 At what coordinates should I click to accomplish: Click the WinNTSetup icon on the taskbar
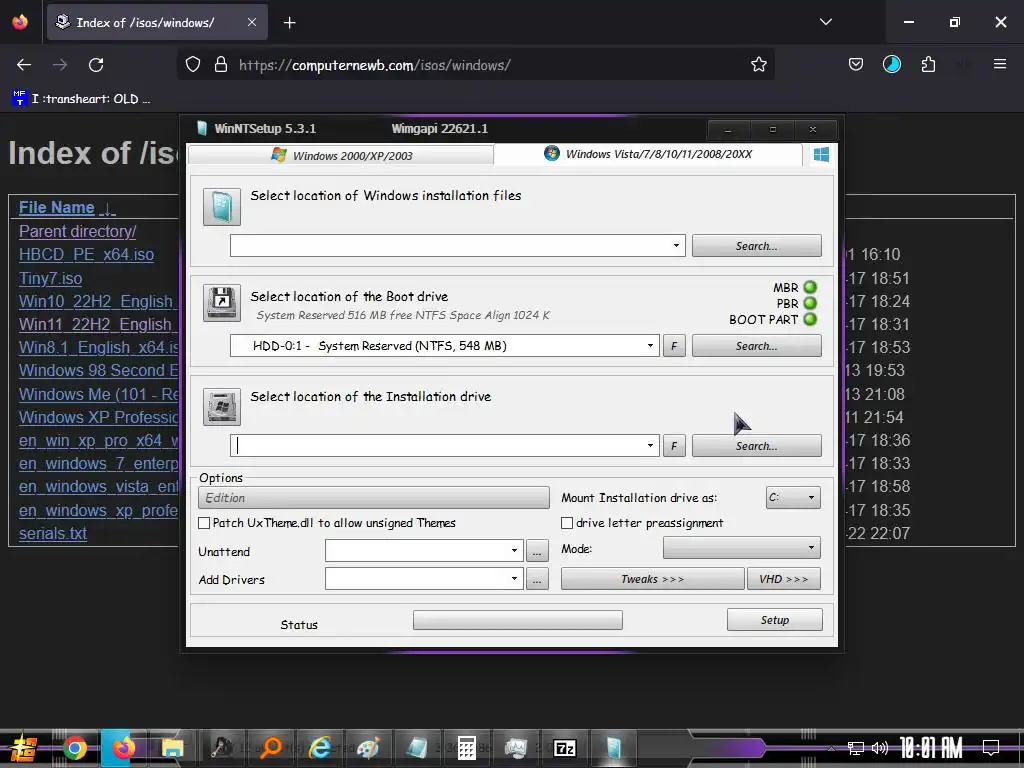613,748
